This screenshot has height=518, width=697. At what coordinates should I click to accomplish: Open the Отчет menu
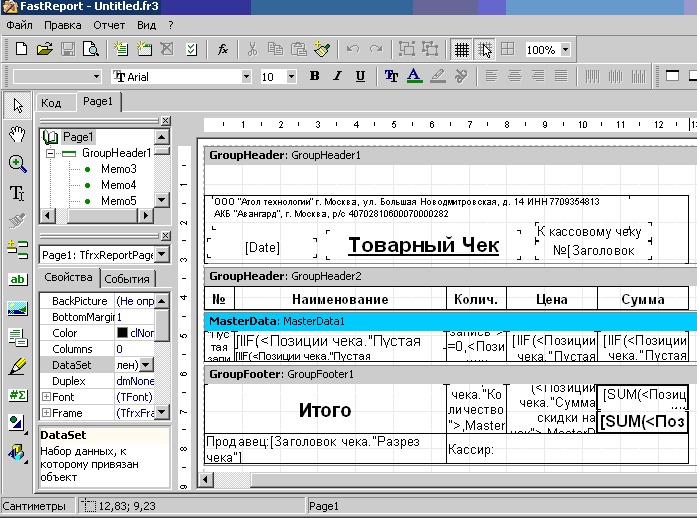click(x=109, y=25)
